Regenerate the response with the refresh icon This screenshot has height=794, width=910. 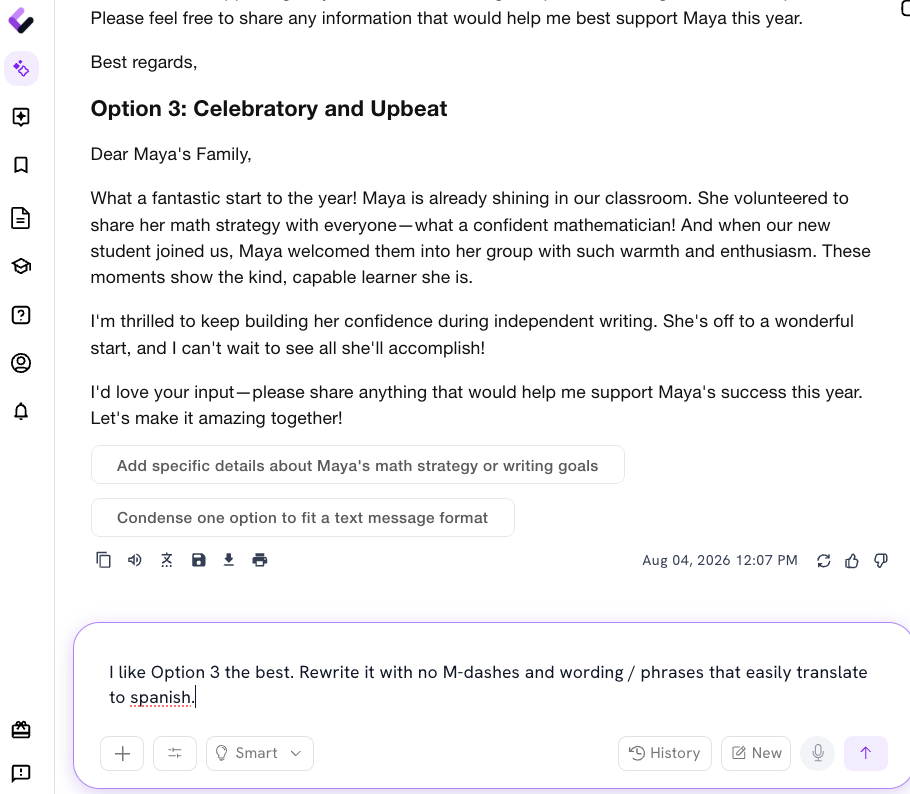point(824,561)
